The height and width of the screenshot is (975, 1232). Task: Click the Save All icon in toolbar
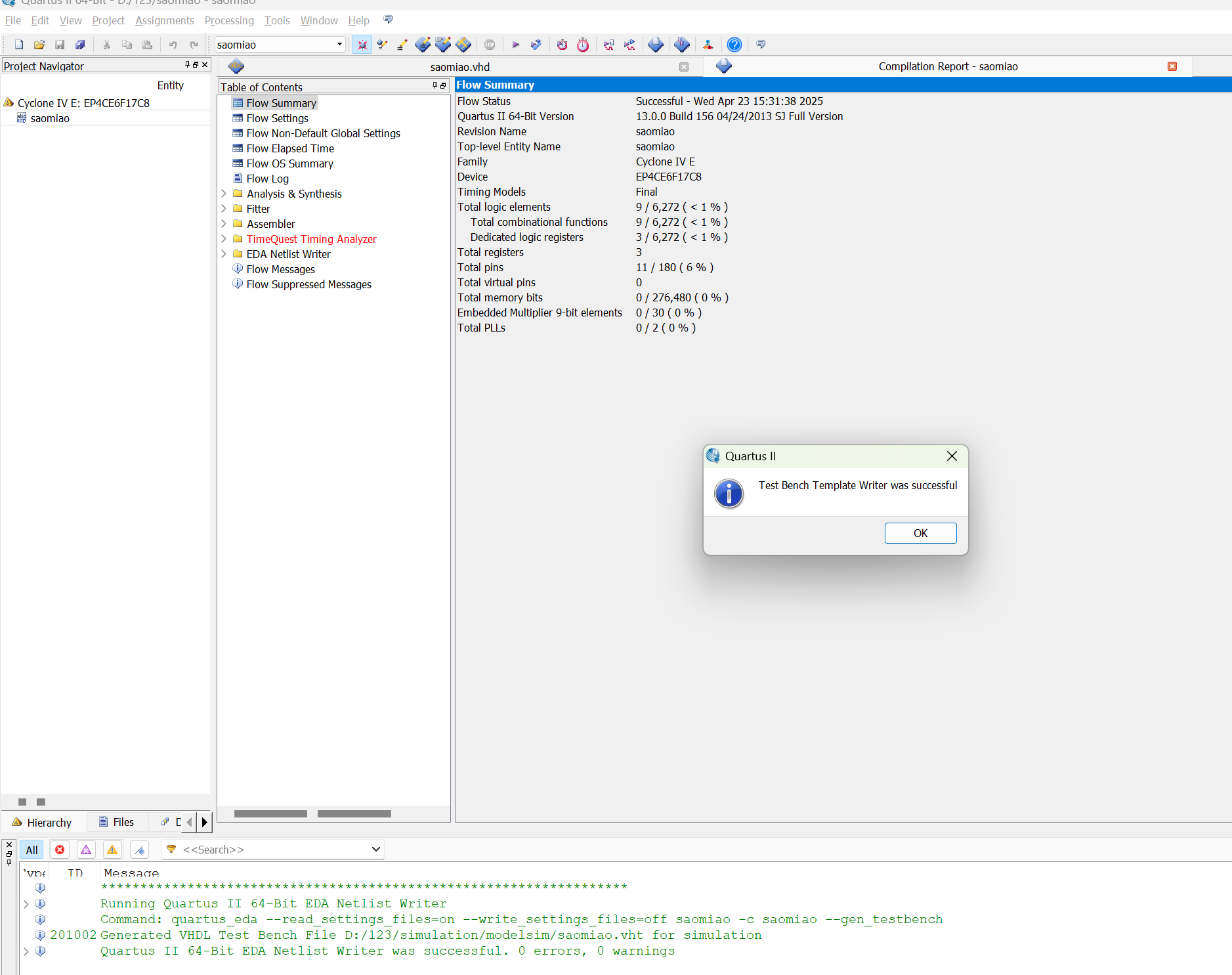point(80,45)
